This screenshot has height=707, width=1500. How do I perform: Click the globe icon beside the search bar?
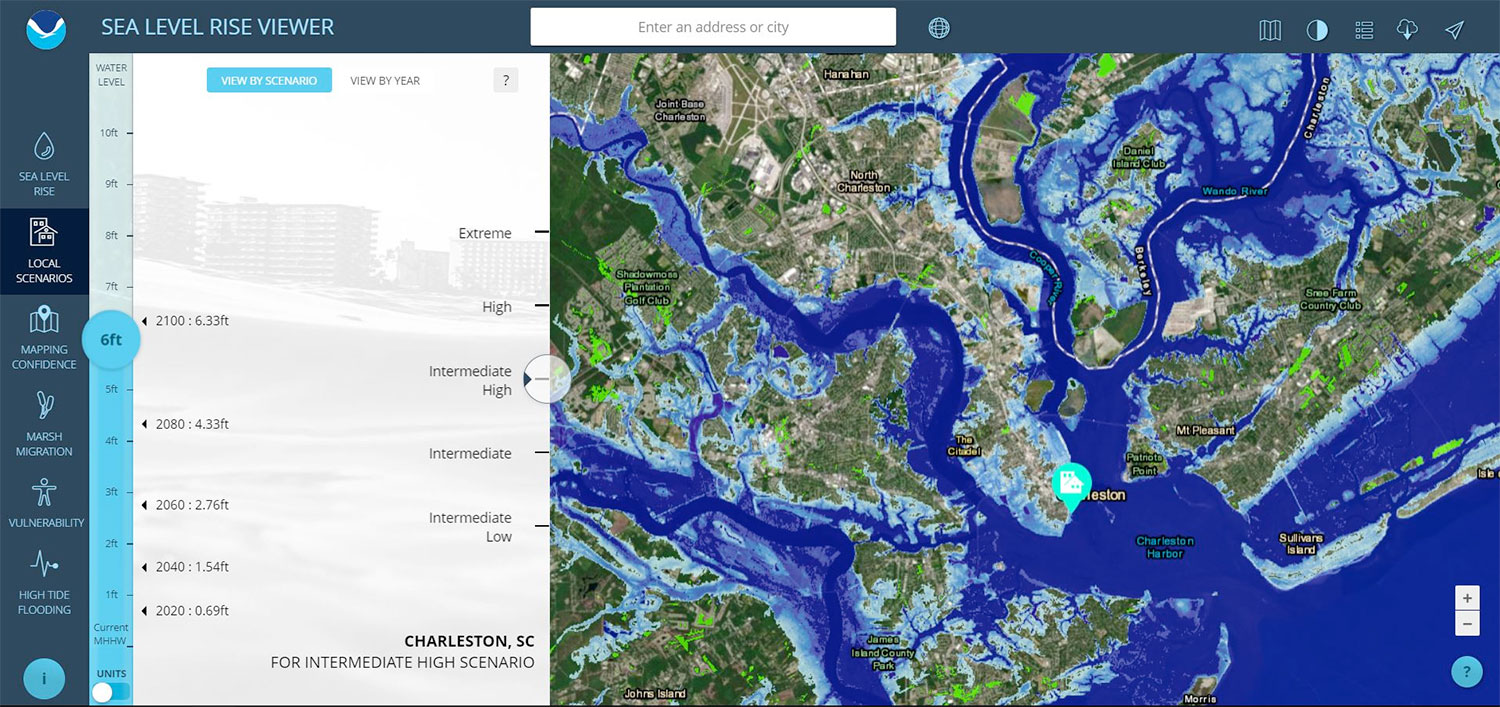click(x=938, y=27)
